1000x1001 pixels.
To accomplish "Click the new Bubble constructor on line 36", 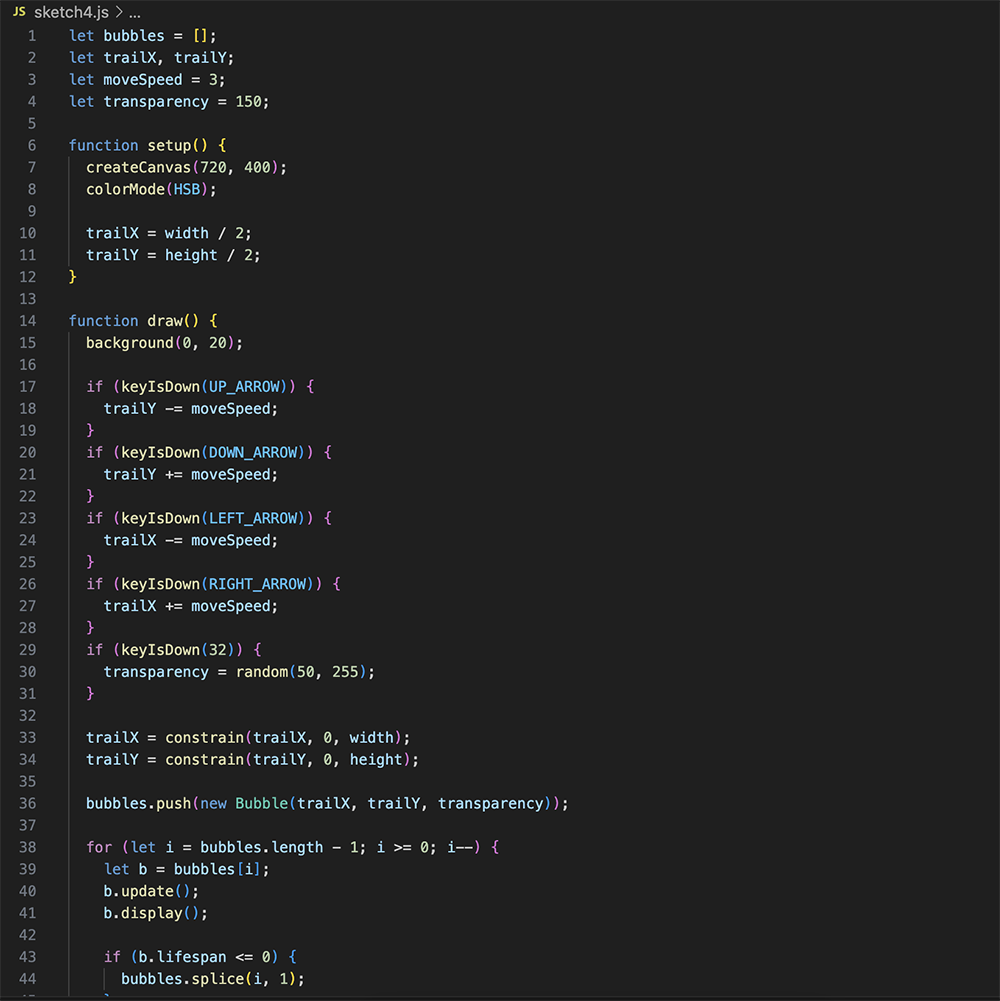I will pyautogui.click(x=251, y=803).
